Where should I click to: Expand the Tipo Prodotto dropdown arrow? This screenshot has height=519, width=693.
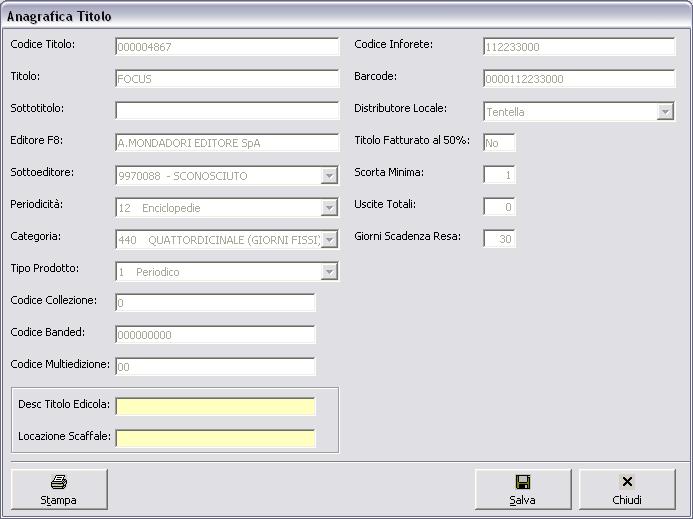click(x=329, y=272)
